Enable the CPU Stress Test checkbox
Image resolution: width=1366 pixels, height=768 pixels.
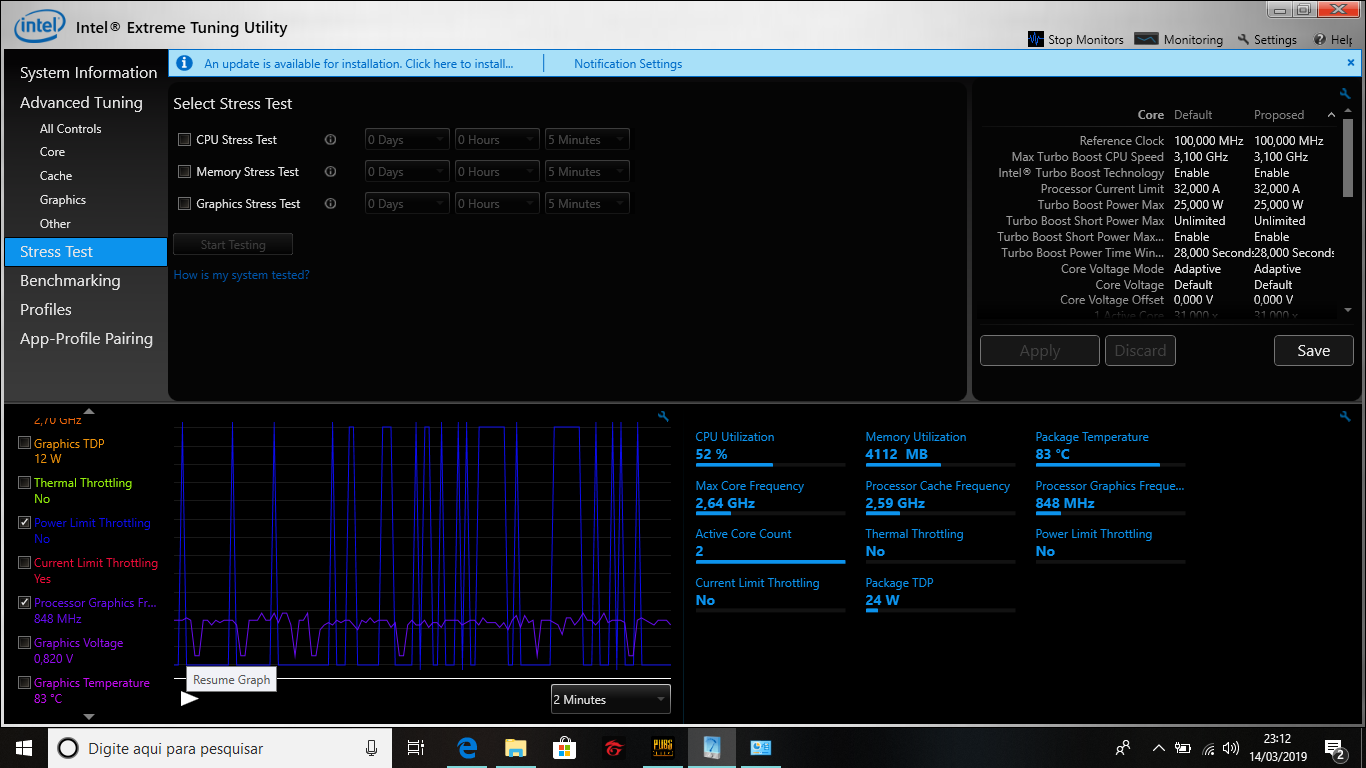coord(184,140)
